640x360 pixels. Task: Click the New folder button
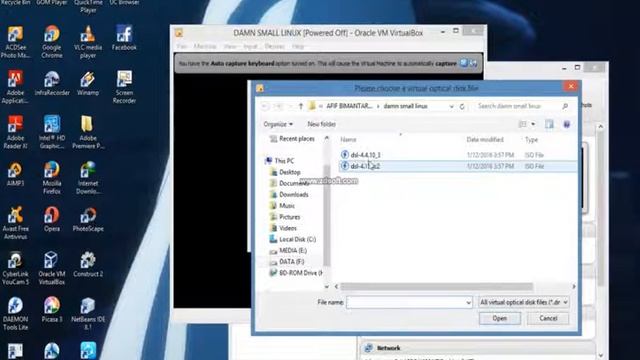(322, 124)
